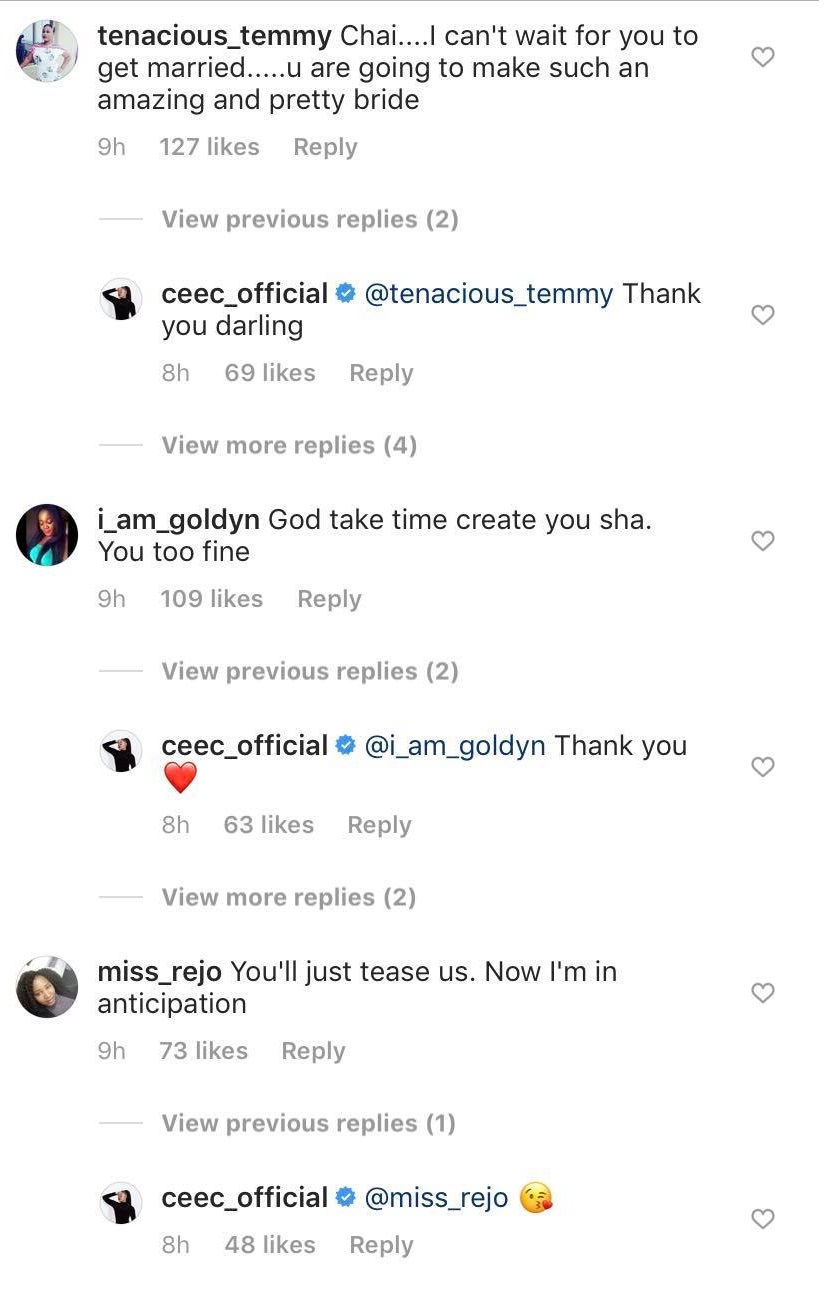
Task: Reply to tenacious_temmy's comment
Action: [x=325, y=148]
